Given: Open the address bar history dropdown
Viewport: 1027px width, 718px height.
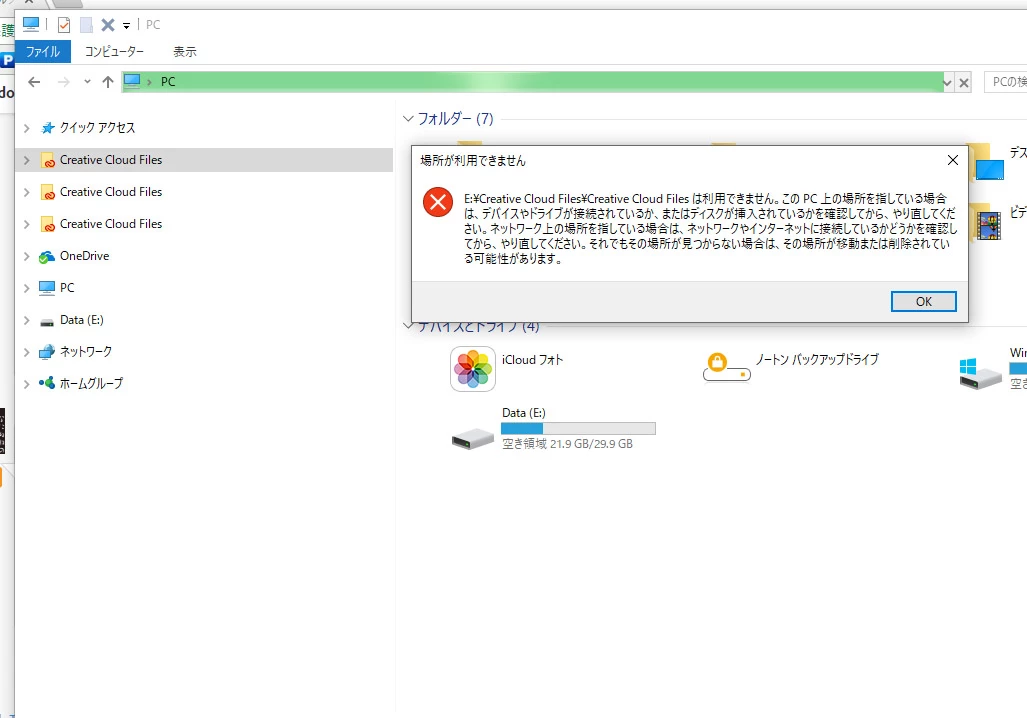Looking at the screenshot, I should tap(947, 83).
